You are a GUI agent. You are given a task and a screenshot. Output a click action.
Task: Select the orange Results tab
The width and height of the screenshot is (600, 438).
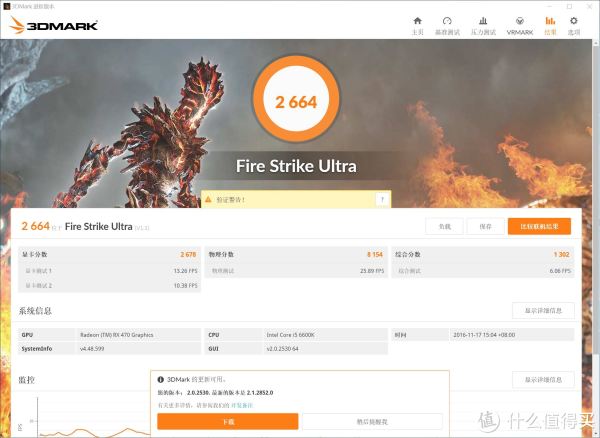(550, 26)
